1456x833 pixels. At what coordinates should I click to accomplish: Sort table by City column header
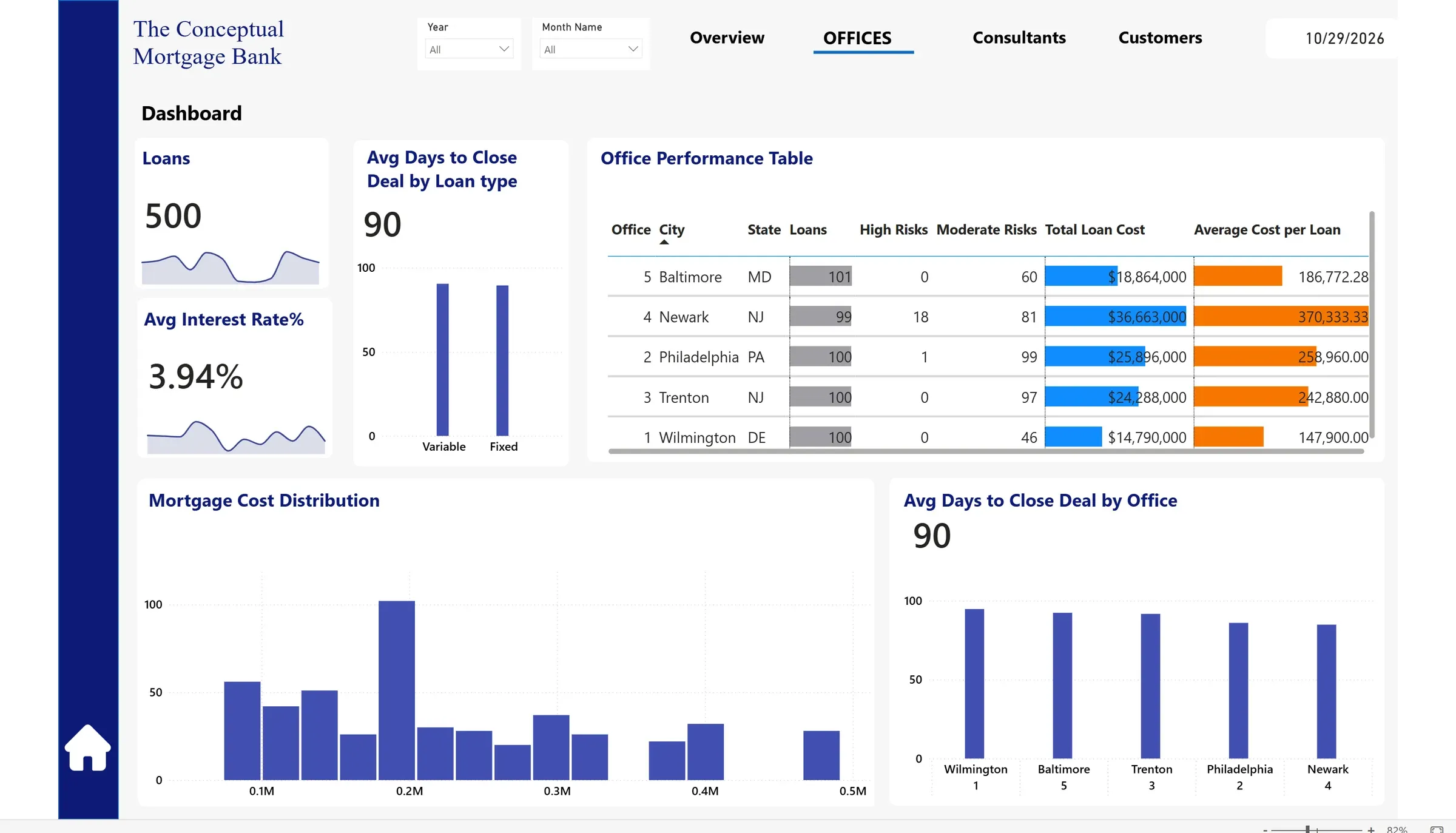[x=672, y=230]
